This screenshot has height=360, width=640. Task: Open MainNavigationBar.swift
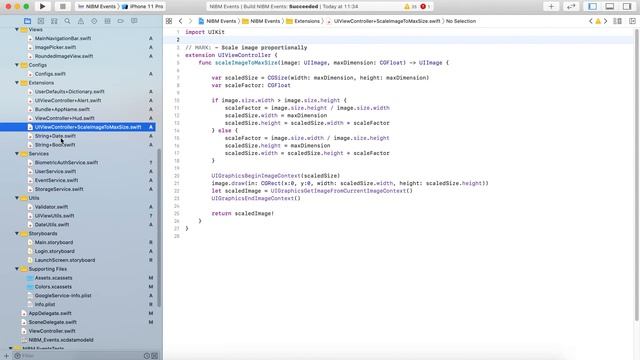63,38
